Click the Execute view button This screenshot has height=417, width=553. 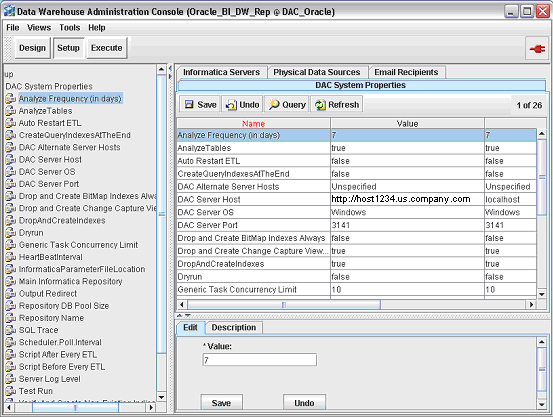click(x=107, y=48)
